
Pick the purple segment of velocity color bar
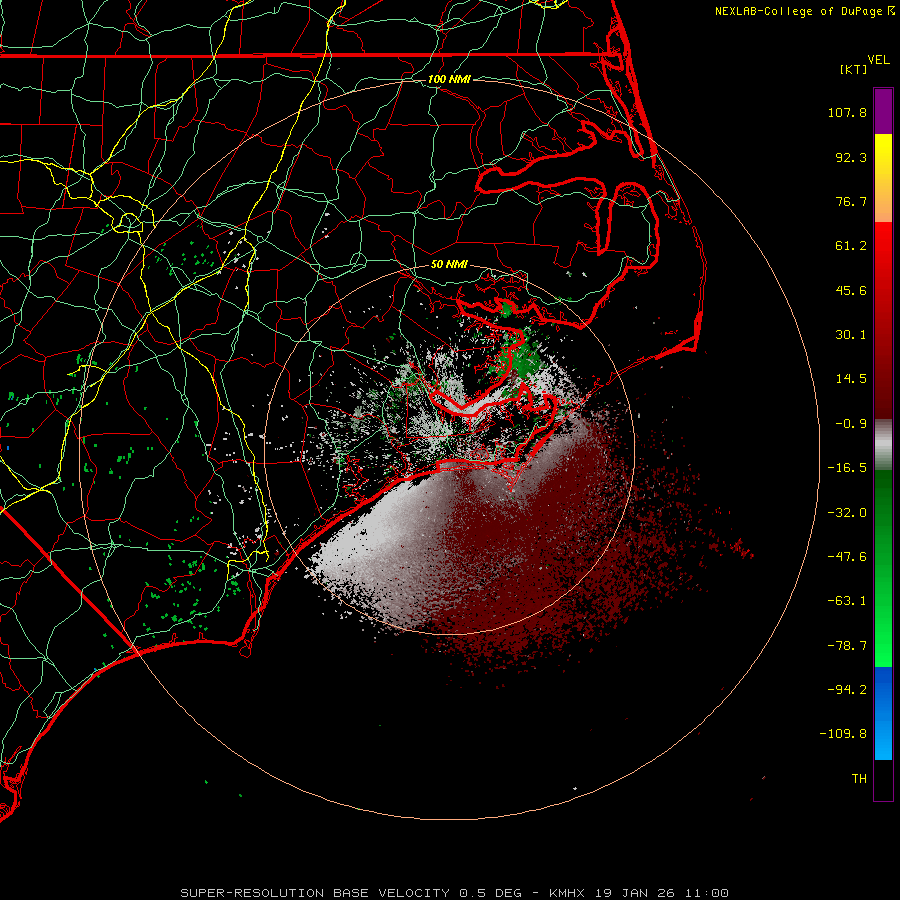coord(883,111)
